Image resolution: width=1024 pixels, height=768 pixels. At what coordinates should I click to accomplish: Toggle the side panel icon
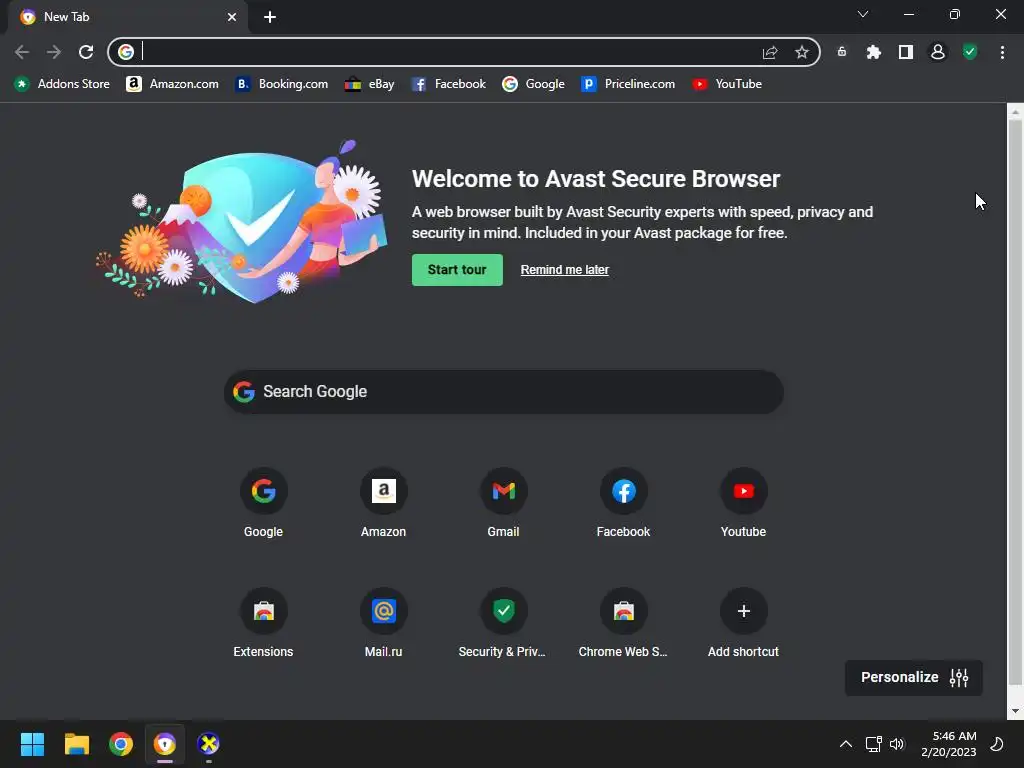(906, 52)
